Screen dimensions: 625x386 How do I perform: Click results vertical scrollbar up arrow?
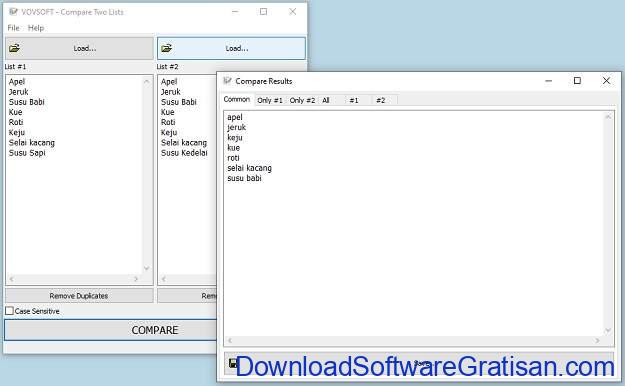[608, 117]
